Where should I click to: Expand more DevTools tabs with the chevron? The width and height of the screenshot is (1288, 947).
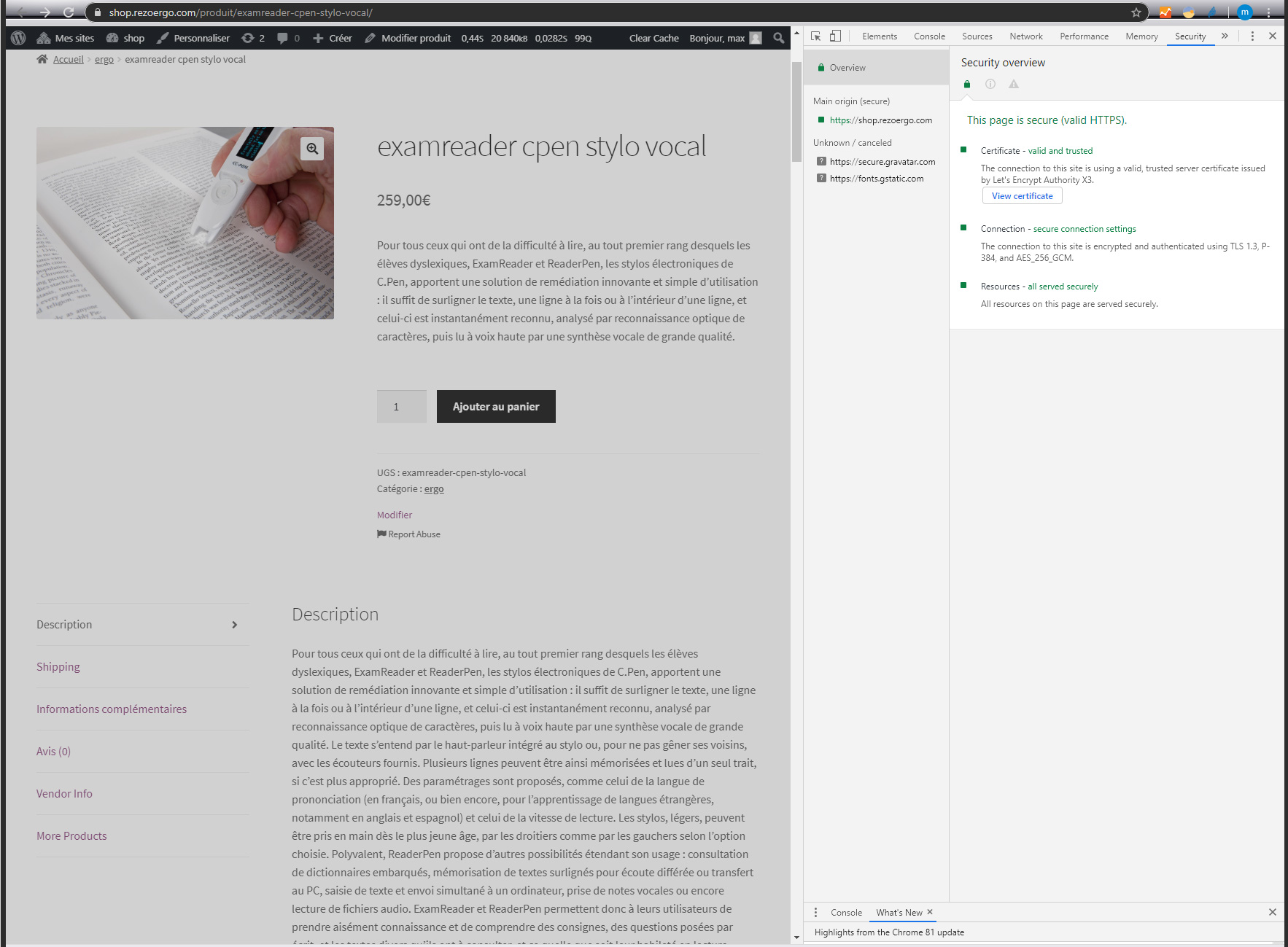(1225, 36)
